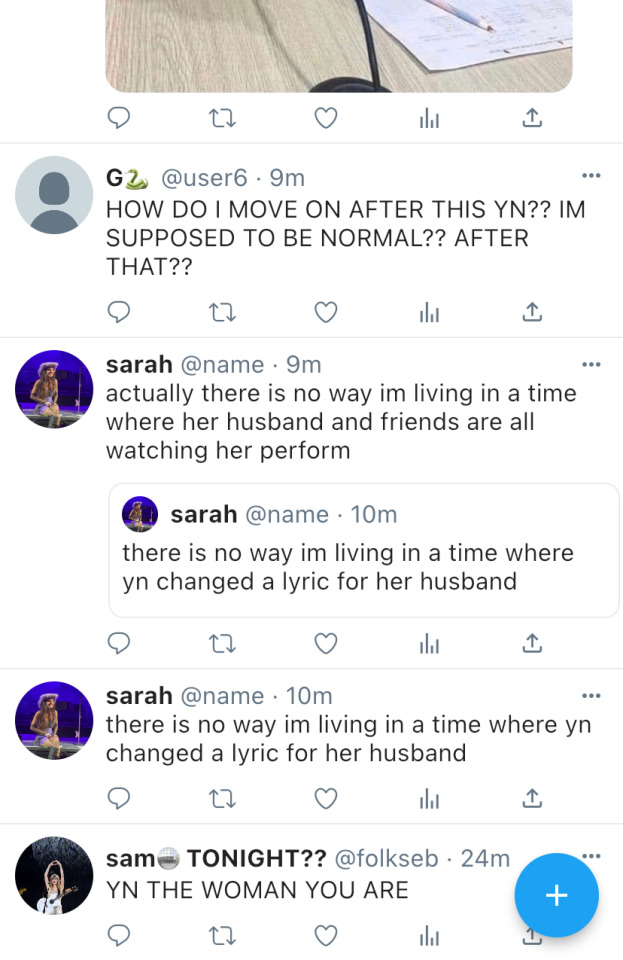Open sam's black concert profile picture
Image resolution: width=623 pixels, height=960 pixels.
[x=54, y=875]
